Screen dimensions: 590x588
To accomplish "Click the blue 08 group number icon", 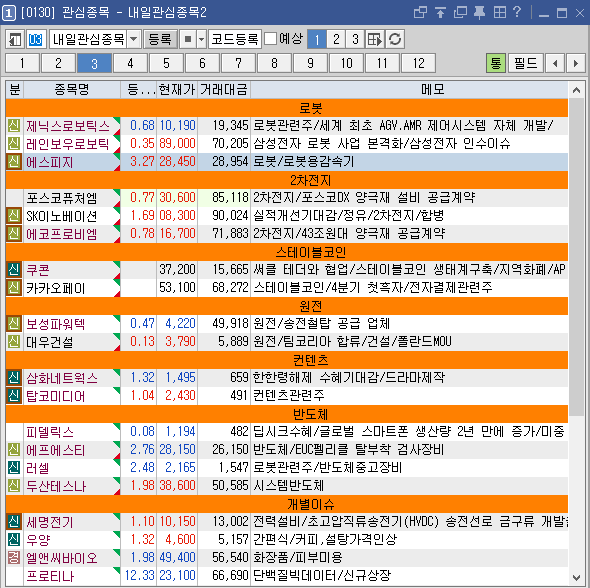I will pyautogui.click(x=36, y=39).
